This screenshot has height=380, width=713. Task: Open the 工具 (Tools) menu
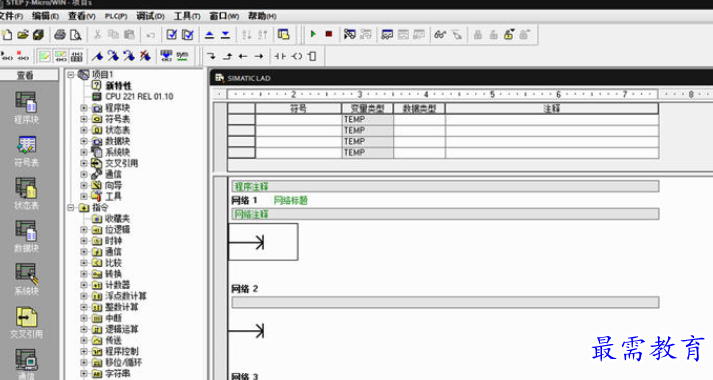[187, 16]
